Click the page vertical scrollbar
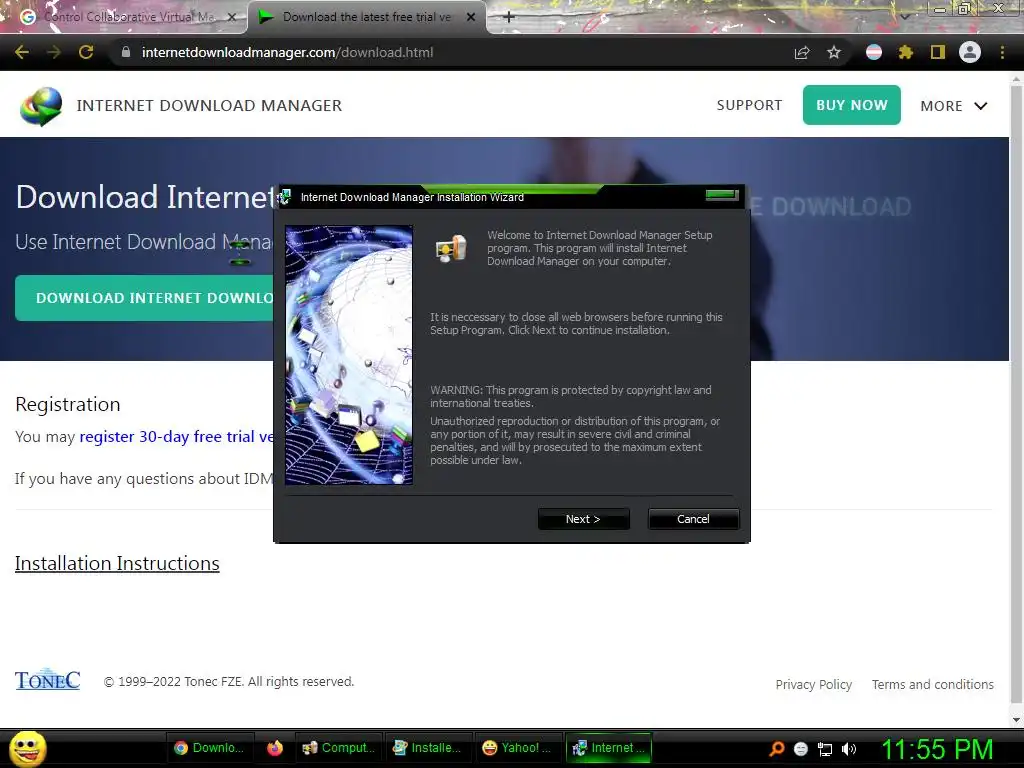This screenshot has width=1024, height=768. (x=1016, y=392)
